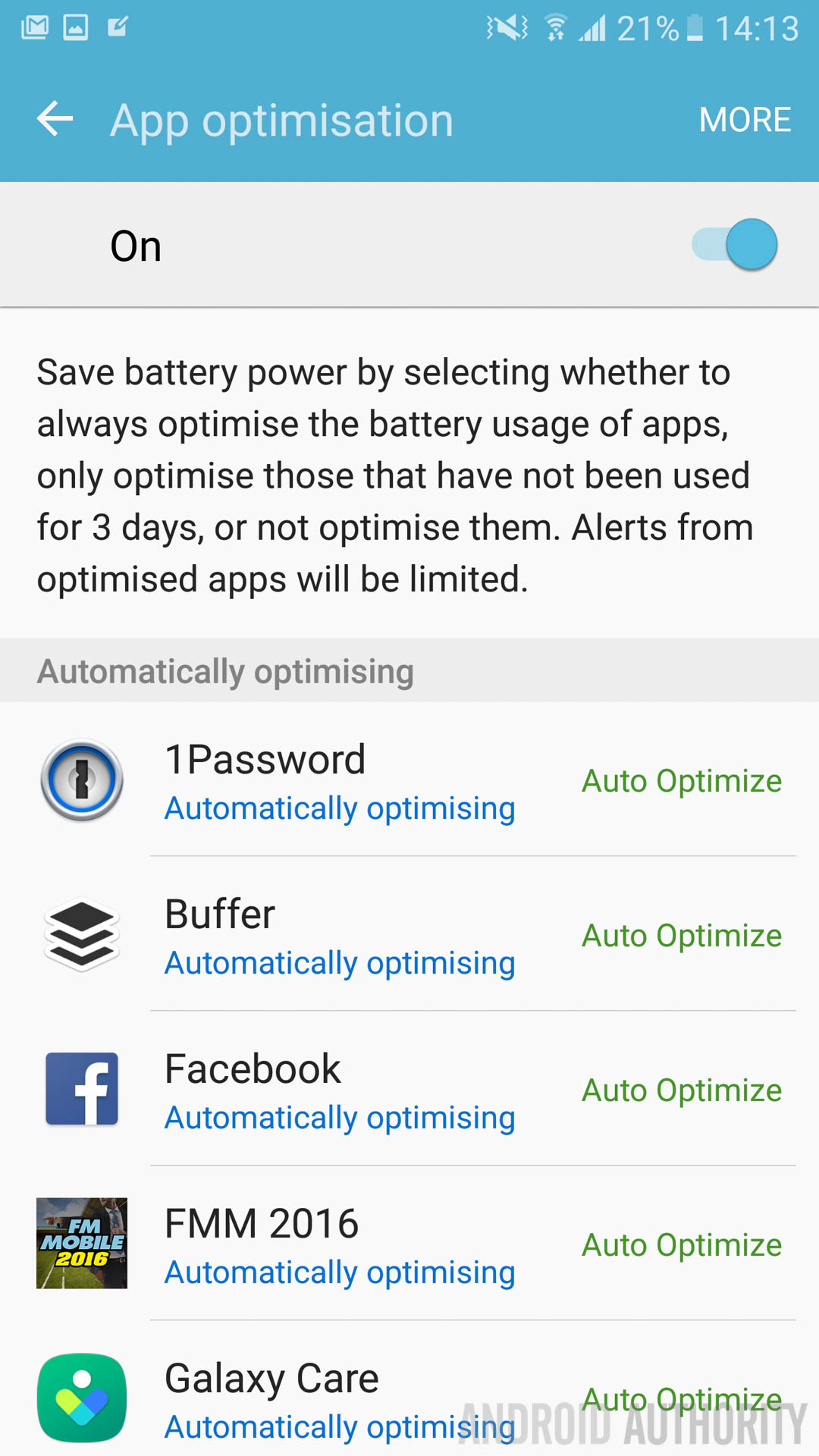Tap the Automatically optimising section header
This screenshot has width=819, height=1456.
(225, 671)
